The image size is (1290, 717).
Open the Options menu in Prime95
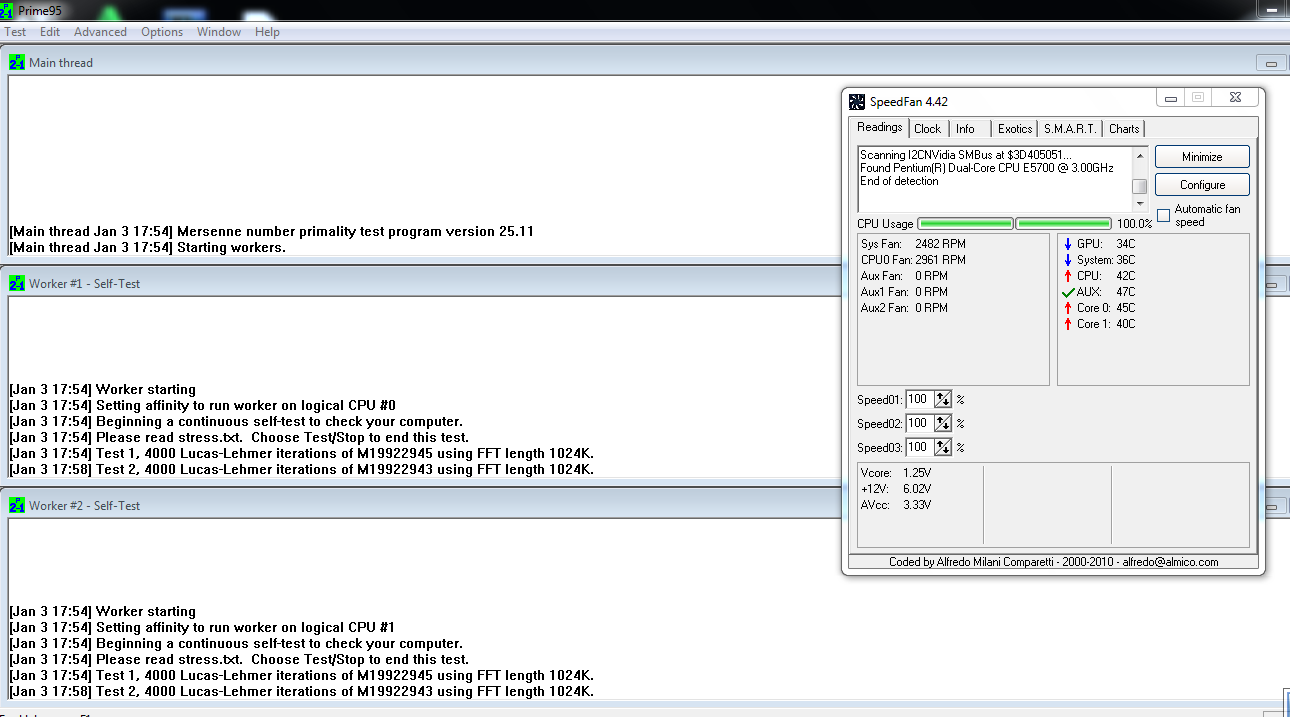point(161,32)
